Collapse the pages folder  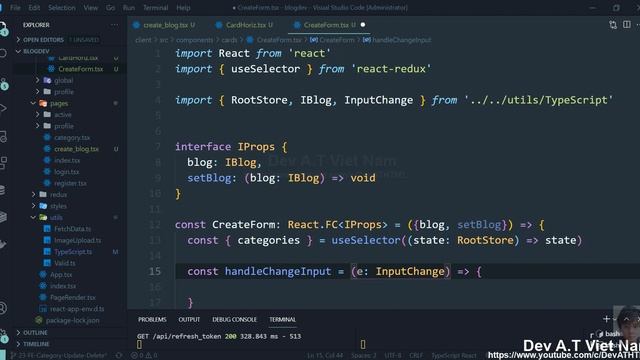59,103
